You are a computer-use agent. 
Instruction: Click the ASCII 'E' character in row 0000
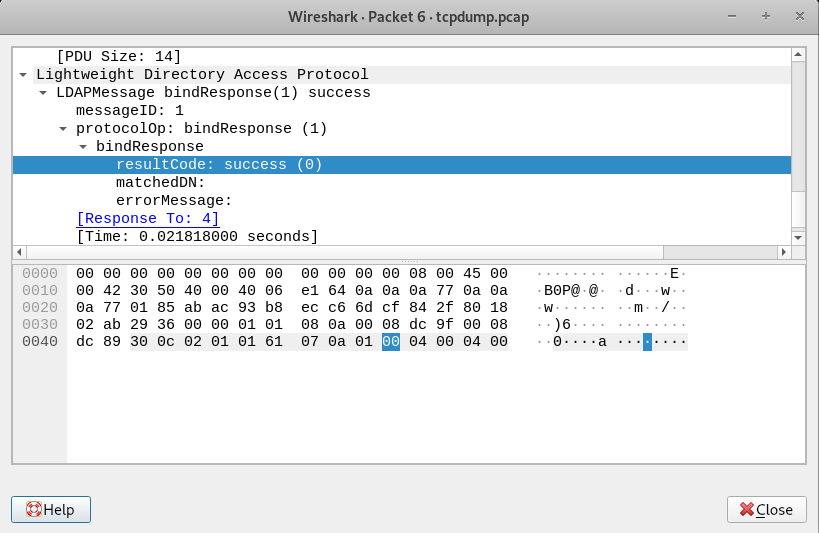674,273
